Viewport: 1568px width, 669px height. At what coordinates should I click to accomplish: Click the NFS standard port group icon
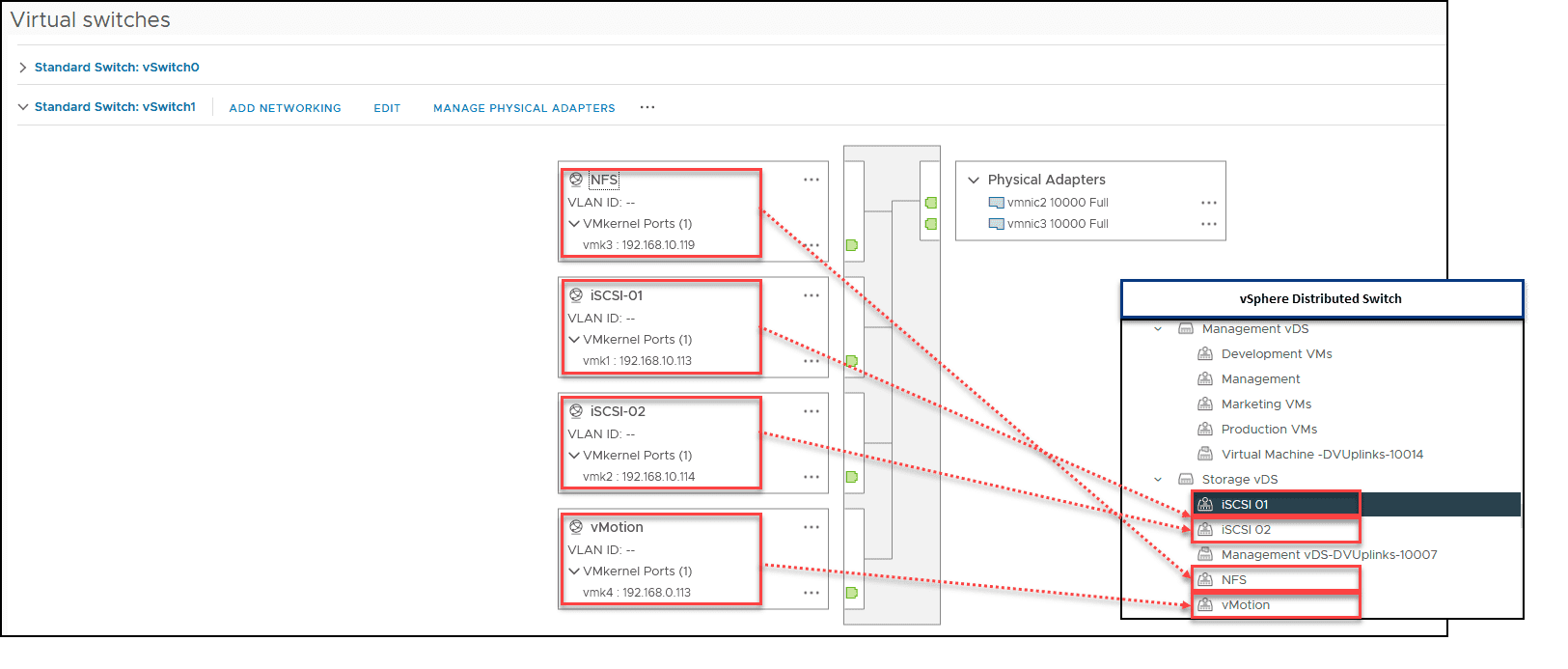tap(576, 180)
